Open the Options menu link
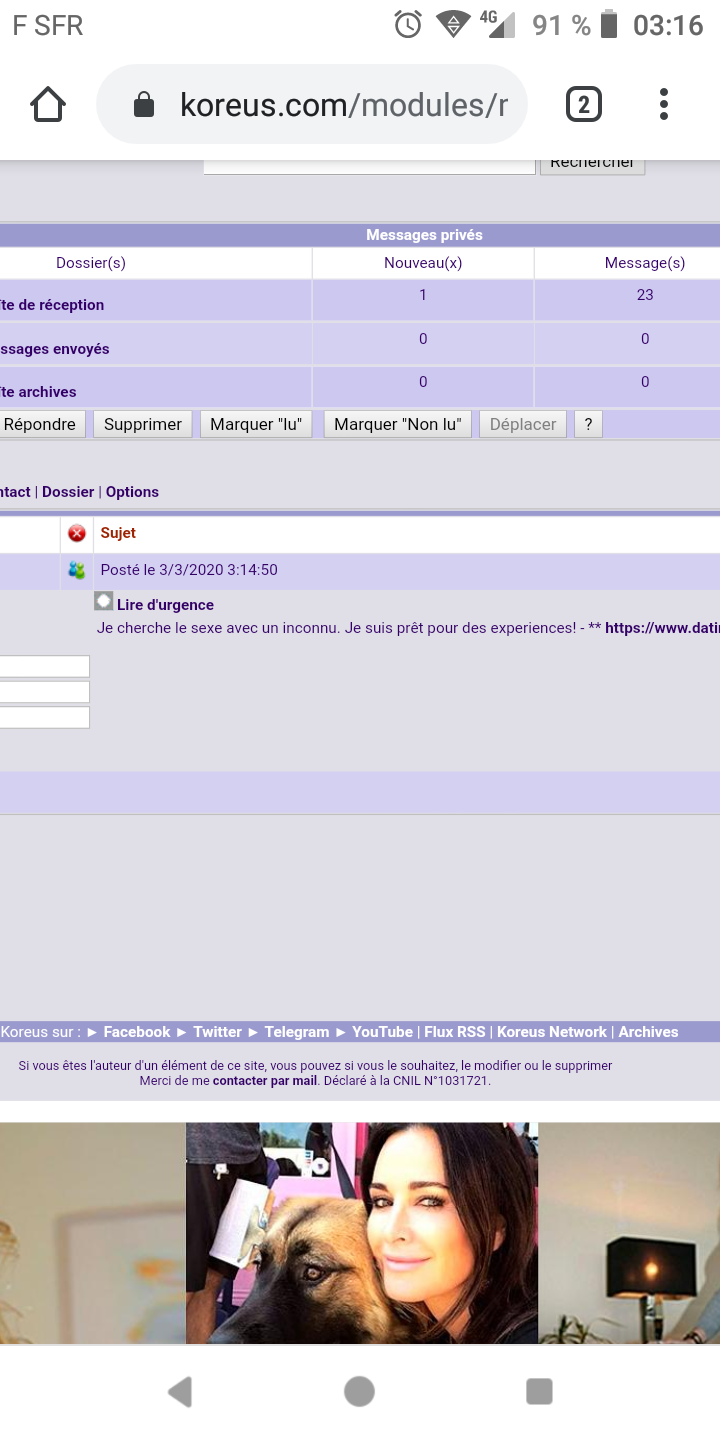720x1440 pixels. point(132,492)
